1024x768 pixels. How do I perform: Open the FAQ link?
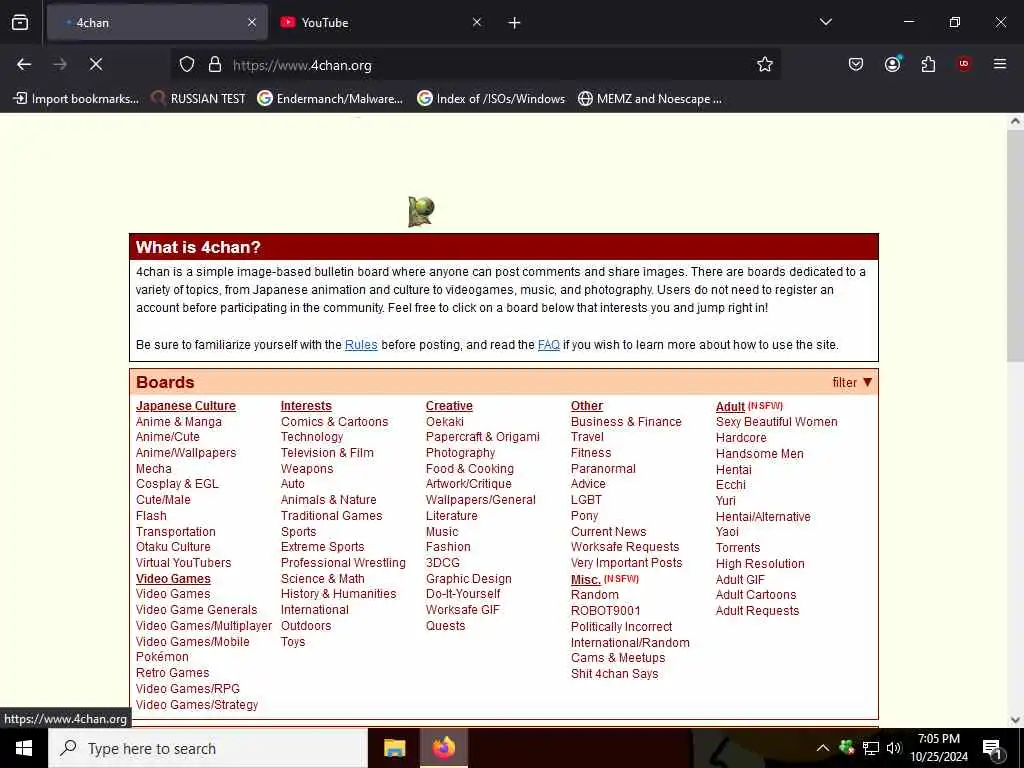549,345
